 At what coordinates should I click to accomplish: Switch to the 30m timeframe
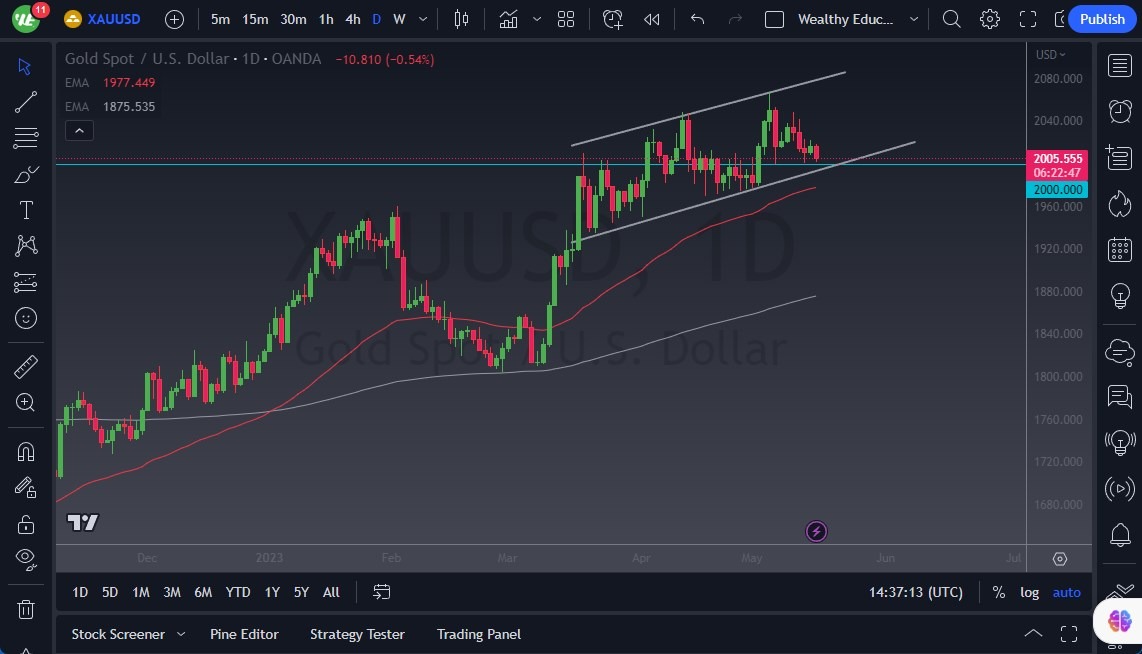point(293,19)
